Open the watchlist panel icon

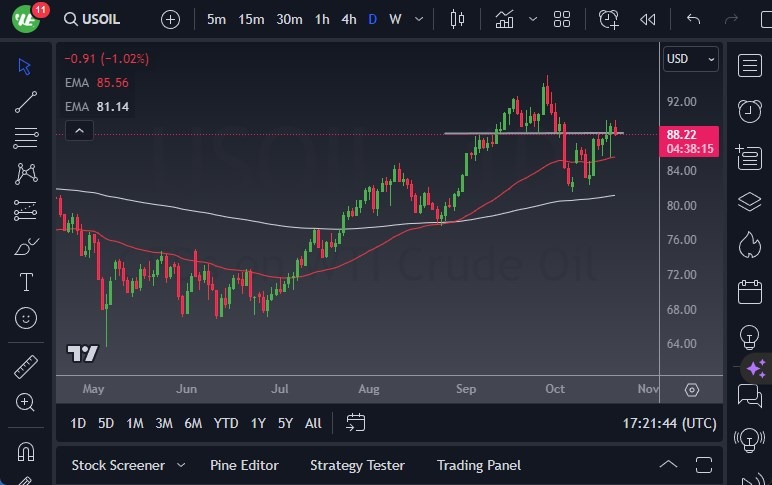749,65
